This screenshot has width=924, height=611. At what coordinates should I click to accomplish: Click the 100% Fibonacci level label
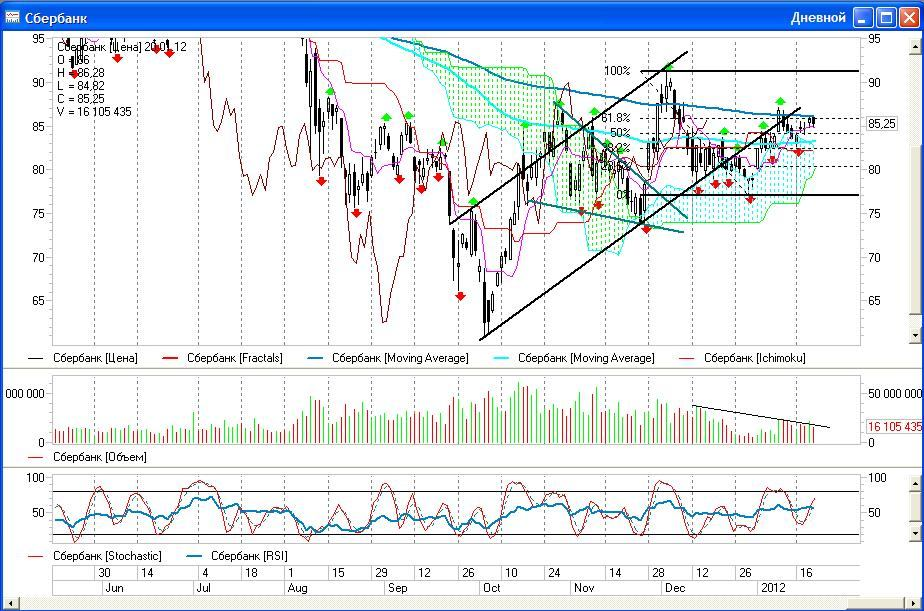tap(617, 71)
